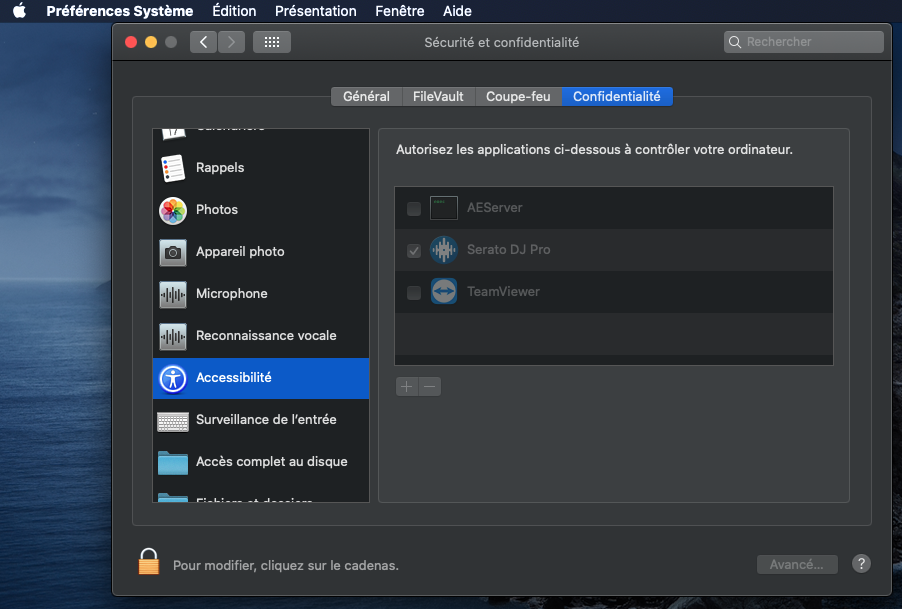The width and height of the screenshot is (902, 609).
Task: Select the AEServer row name
Action: coord(495,208)
